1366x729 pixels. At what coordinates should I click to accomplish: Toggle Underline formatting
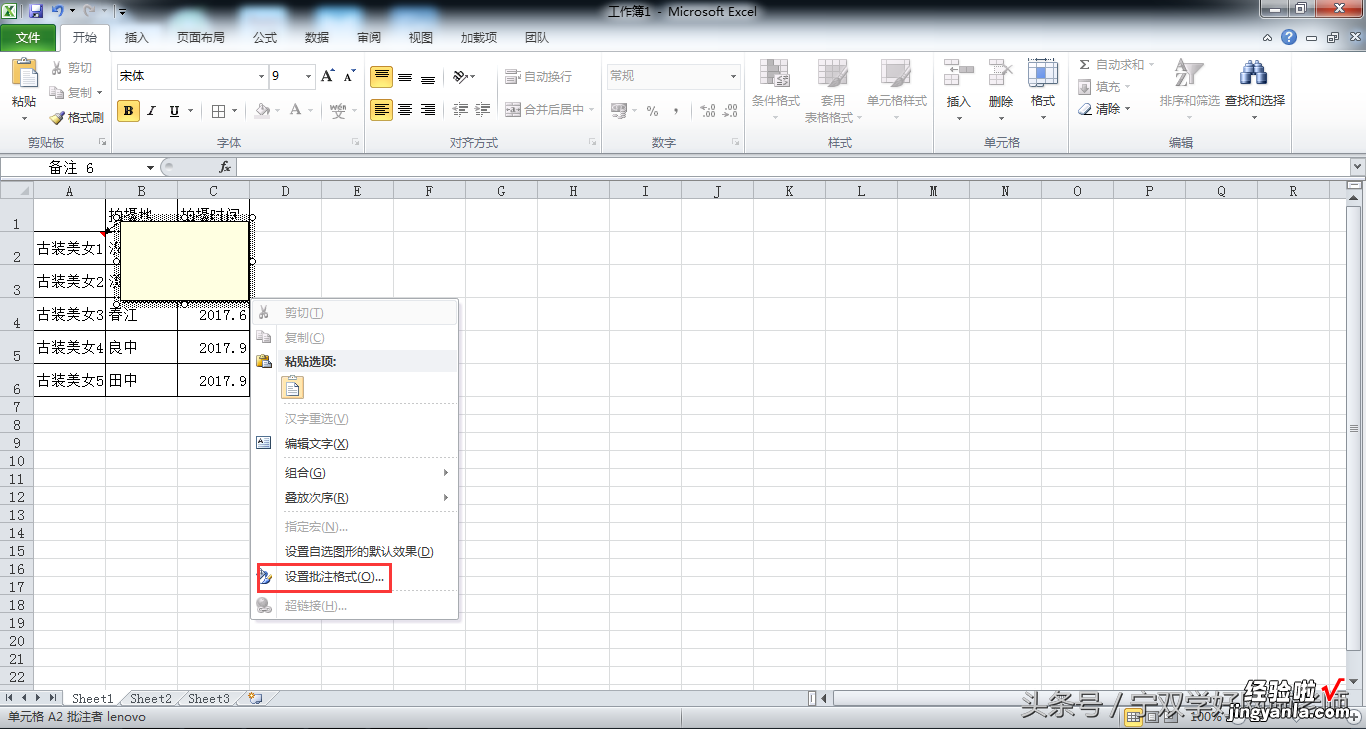pyautogui.click(x=175, y=111)
